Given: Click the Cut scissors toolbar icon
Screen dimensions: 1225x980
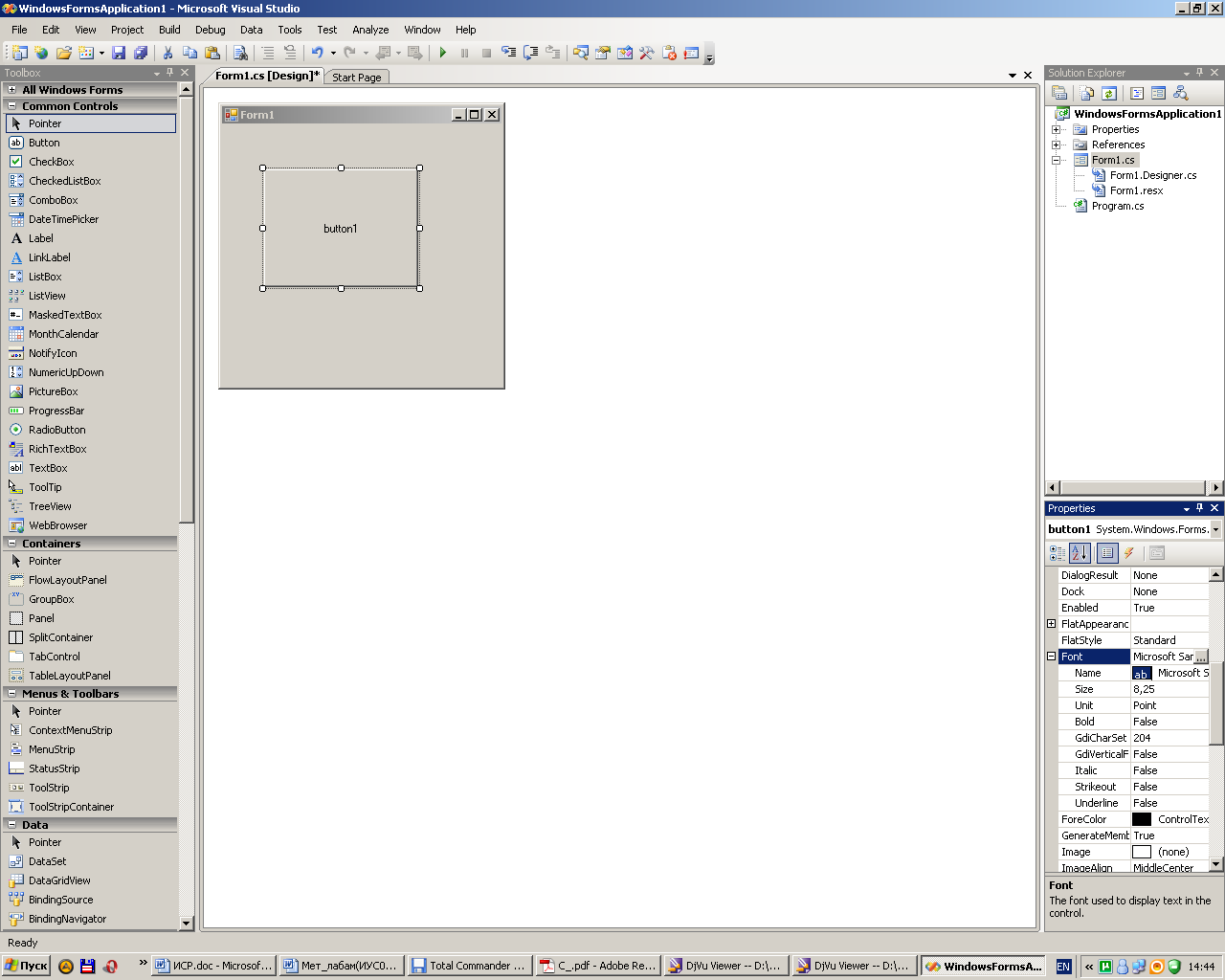Looking at the screenshot, I should 167,53.
